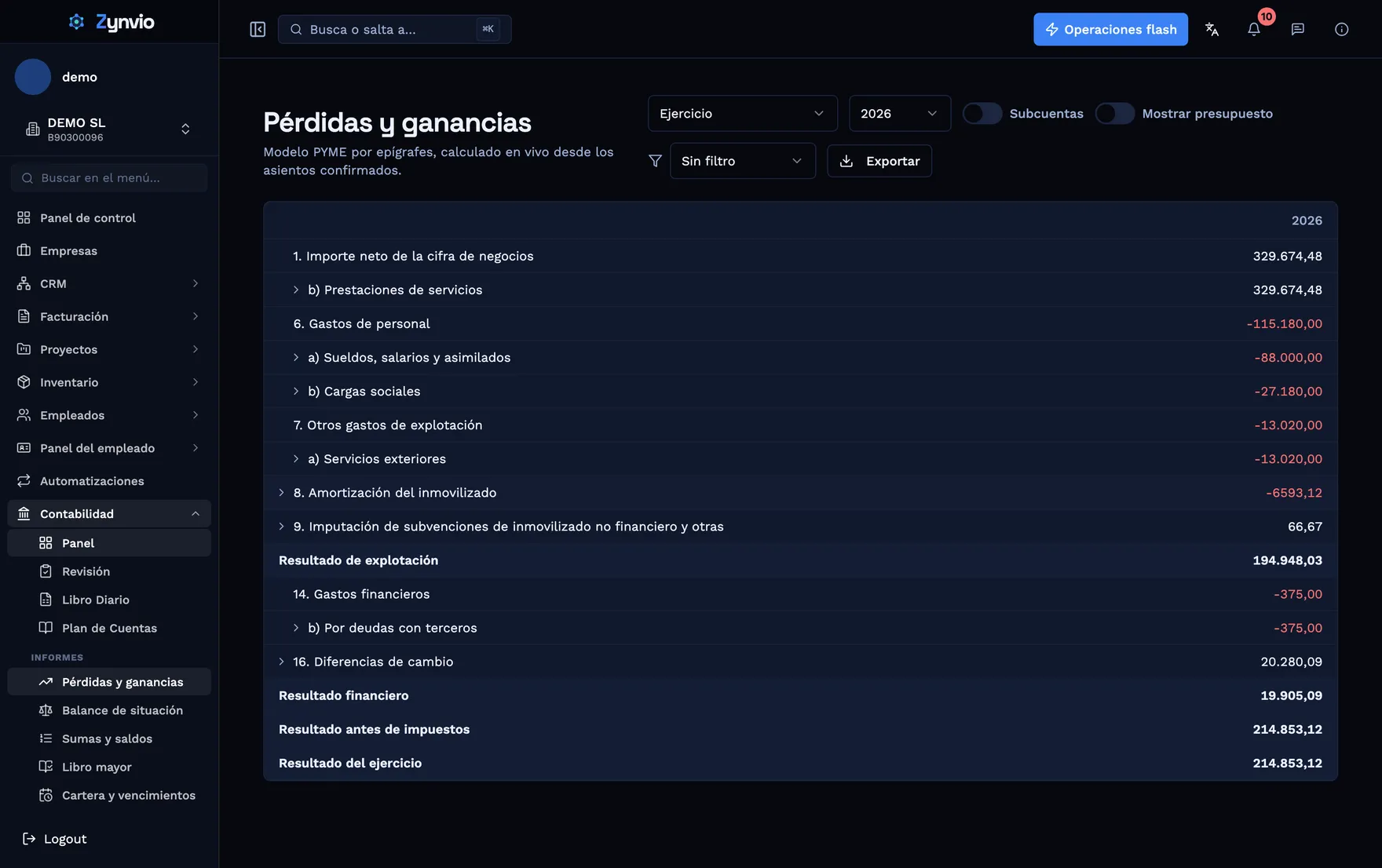
Task: Open notifications bell with 10 badge
Action: [x=1255, y=29]
